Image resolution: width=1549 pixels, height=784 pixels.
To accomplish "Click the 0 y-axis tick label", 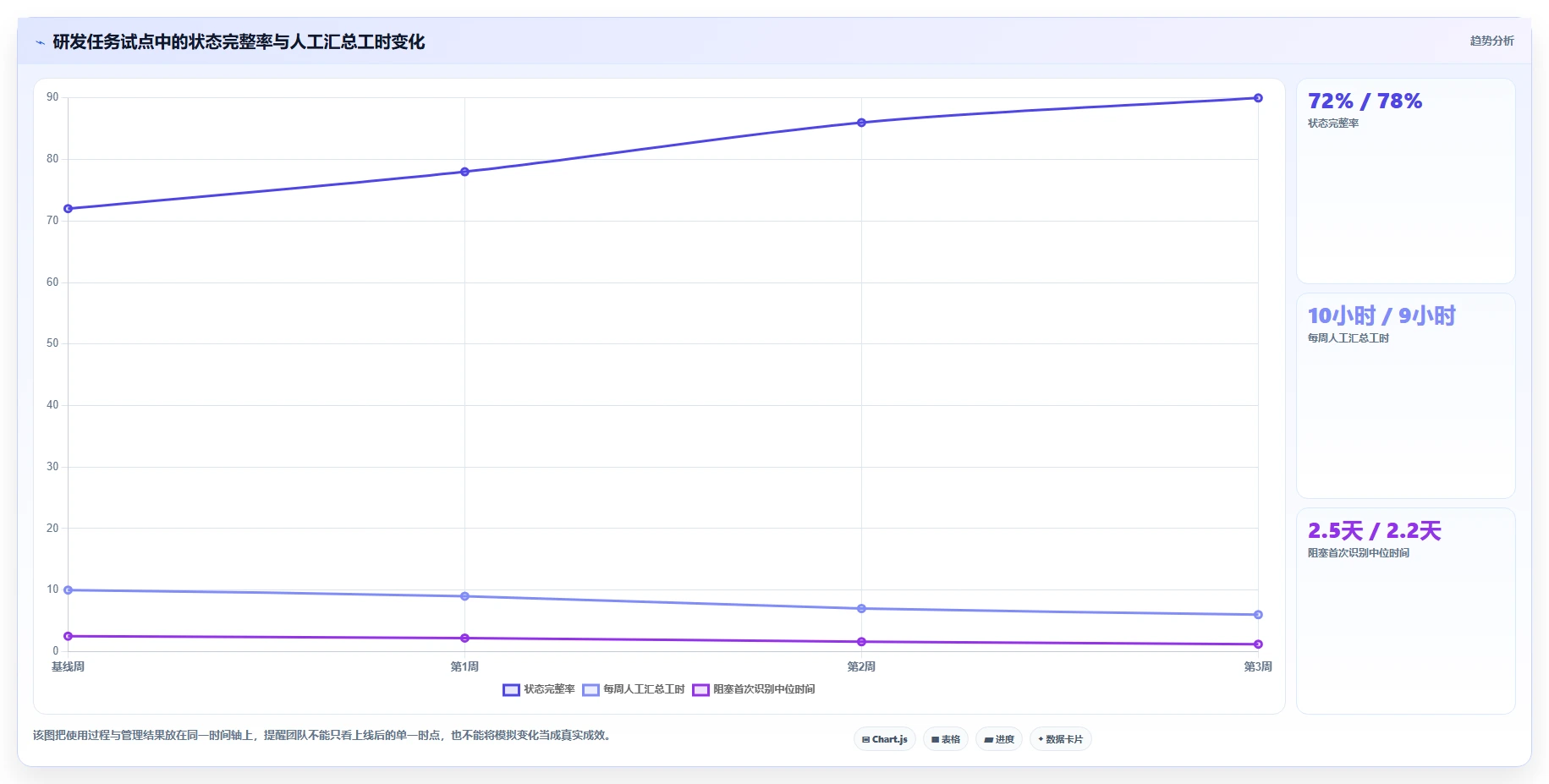I will coord(56,651).
